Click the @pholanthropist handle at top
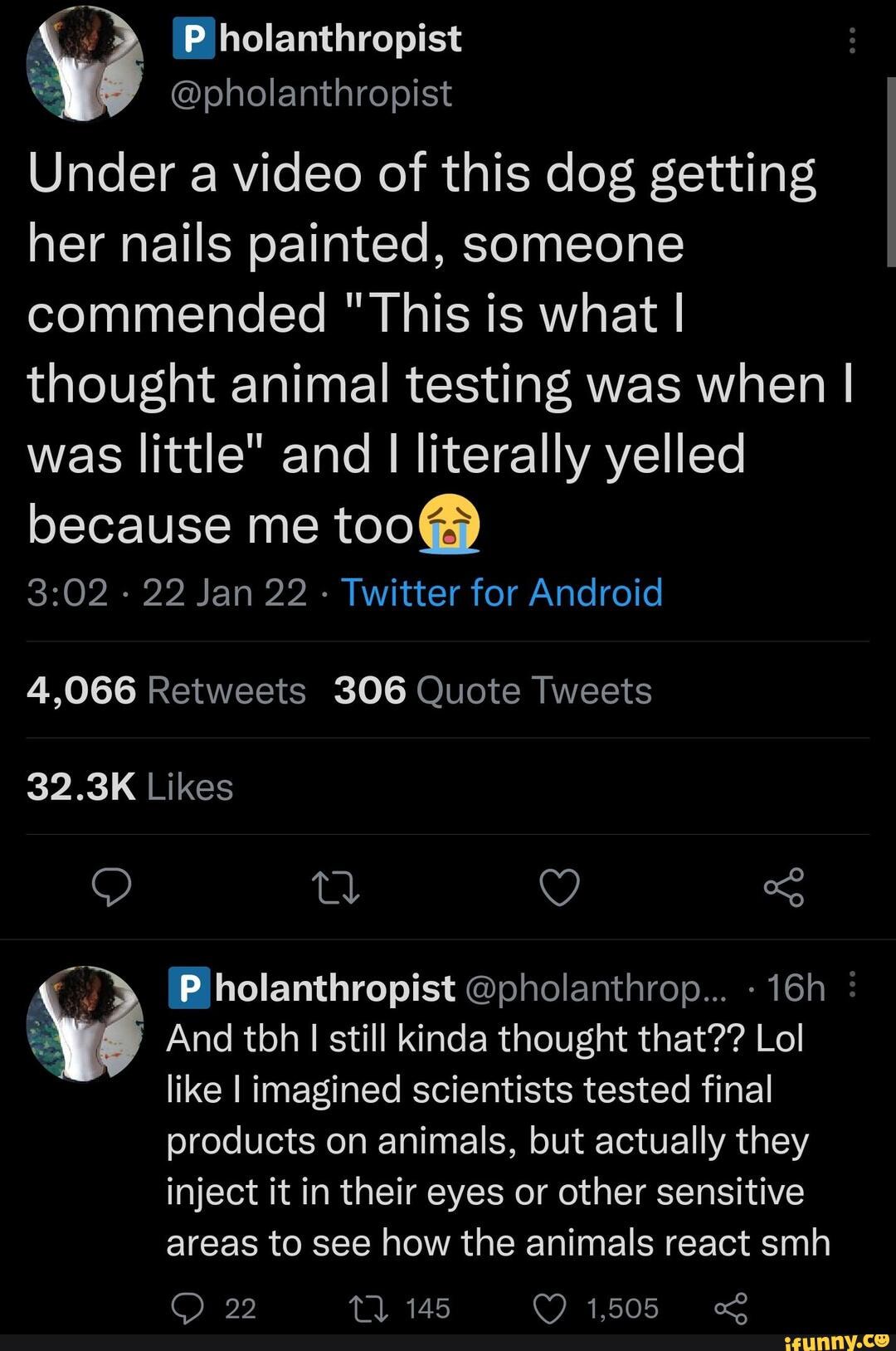The height and width of the screenshot is (1351, 896). (x=311, y=93)
